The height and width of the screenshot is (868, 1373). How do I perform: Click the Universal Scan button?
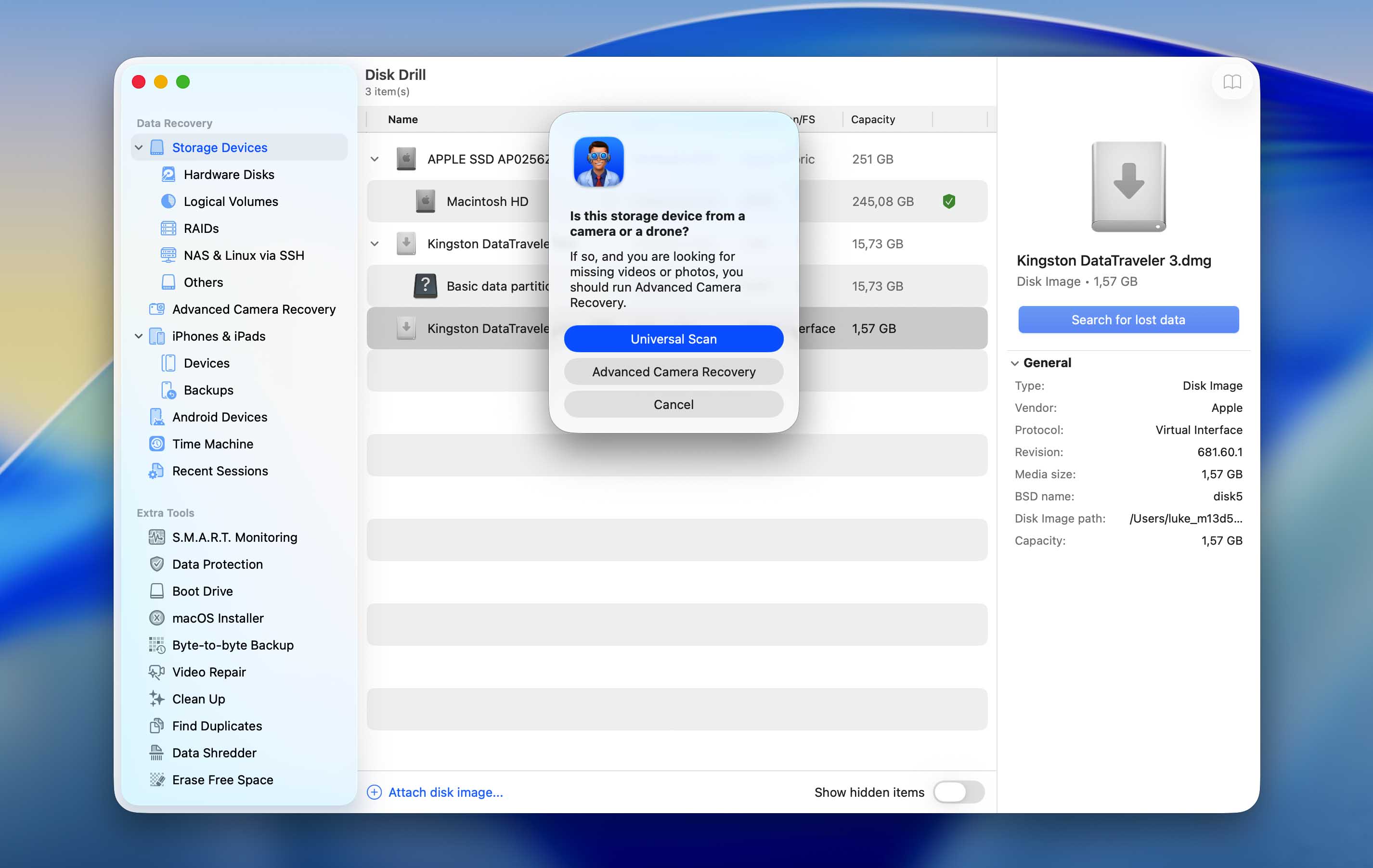(x=674, y=339)
